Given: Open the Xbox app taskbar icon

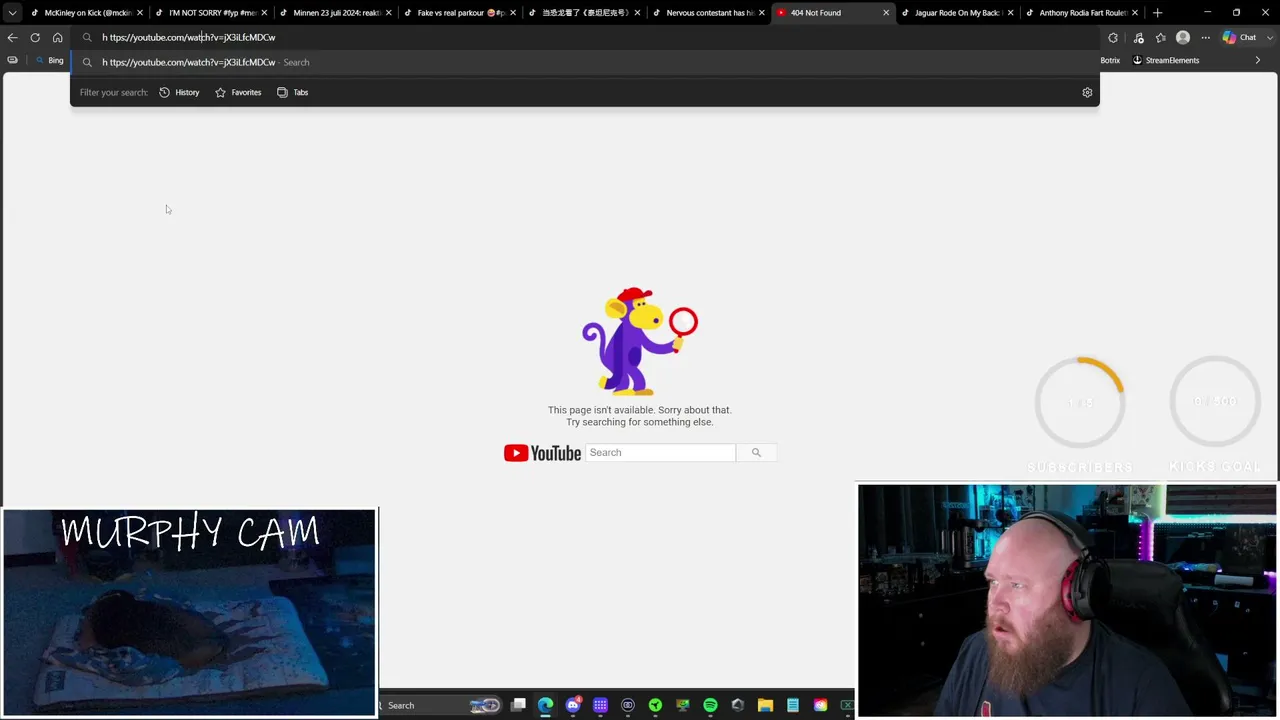Looking at the screenshot, I should point(847,705).
